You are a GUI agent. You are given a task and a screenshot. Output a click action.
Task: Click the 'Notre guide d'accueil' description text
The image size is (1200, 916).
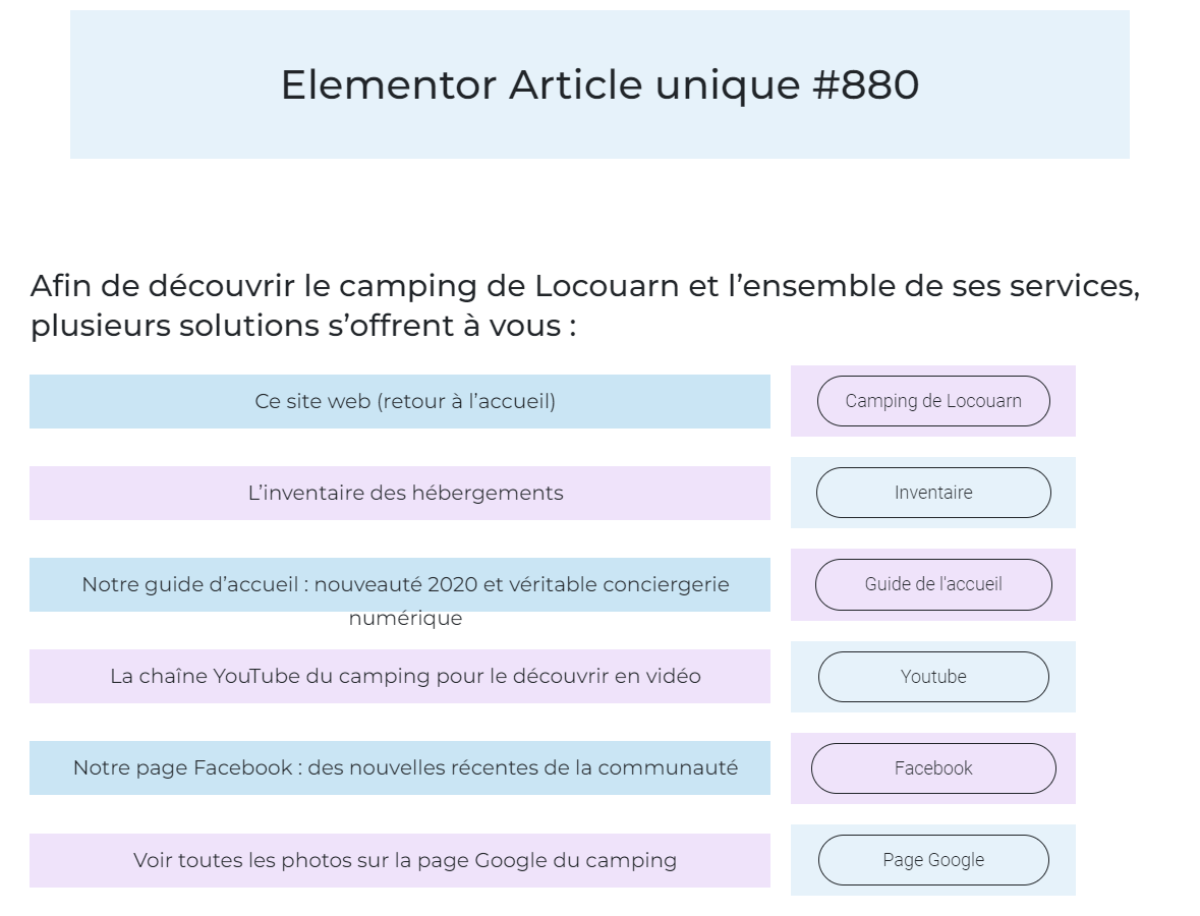pyautogui.click(x=405, y=585)
